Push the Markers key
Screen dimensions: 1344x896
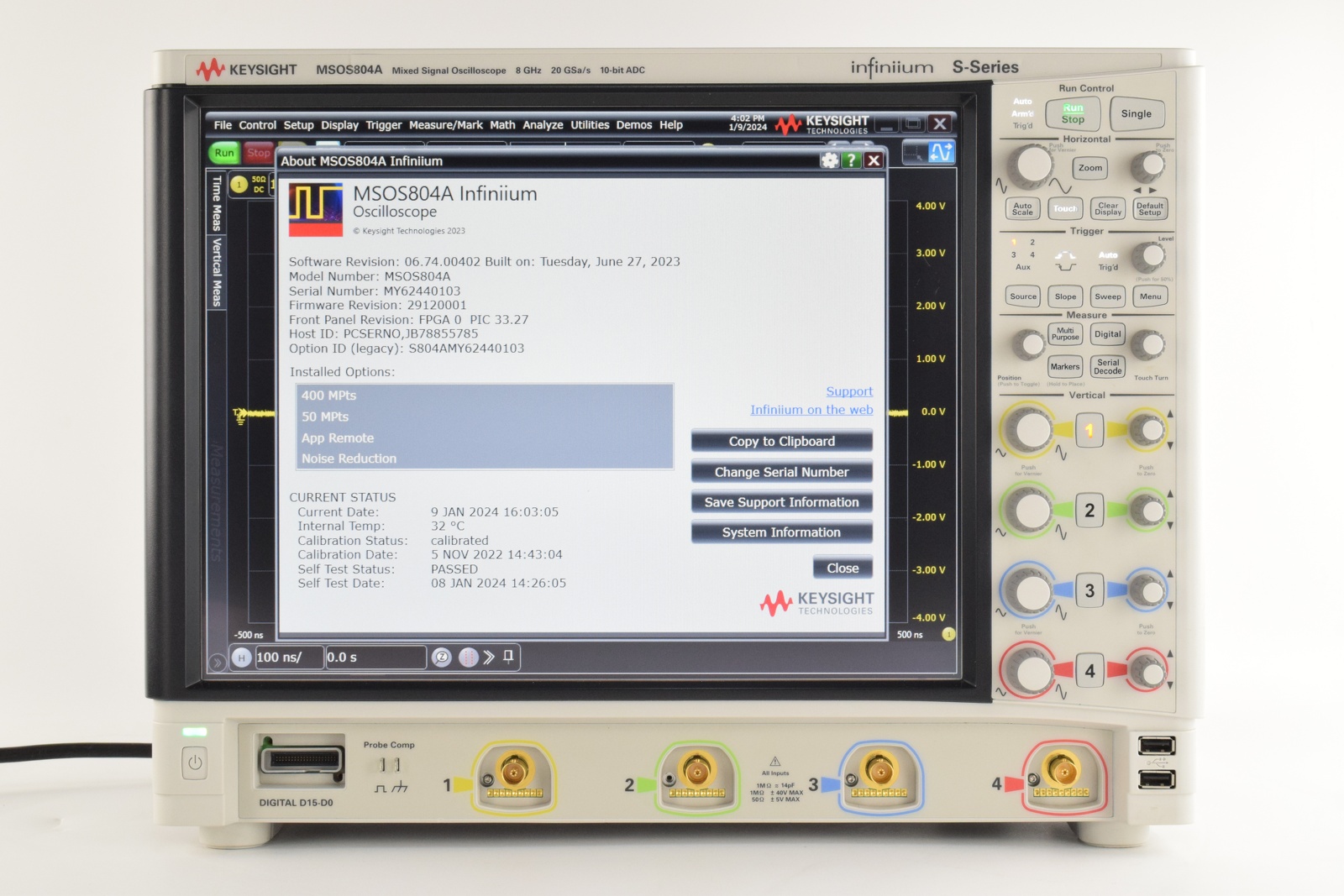point(1065,367)
